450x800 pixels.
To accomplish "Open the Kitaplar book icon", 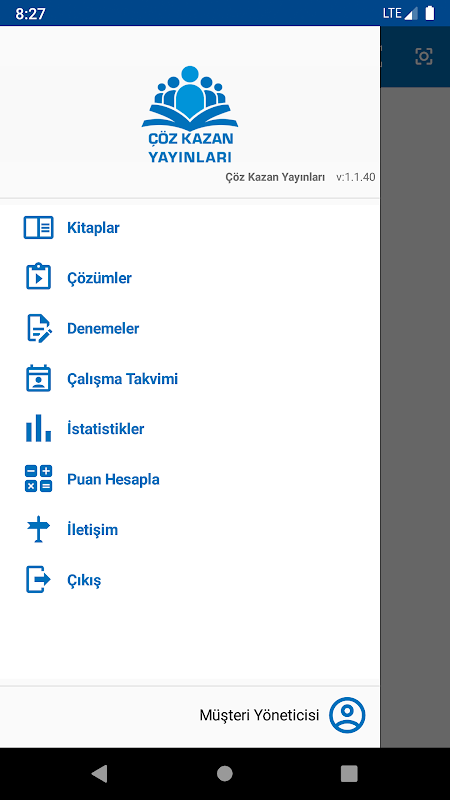I will pyautogui.click(x=38, y=228).
